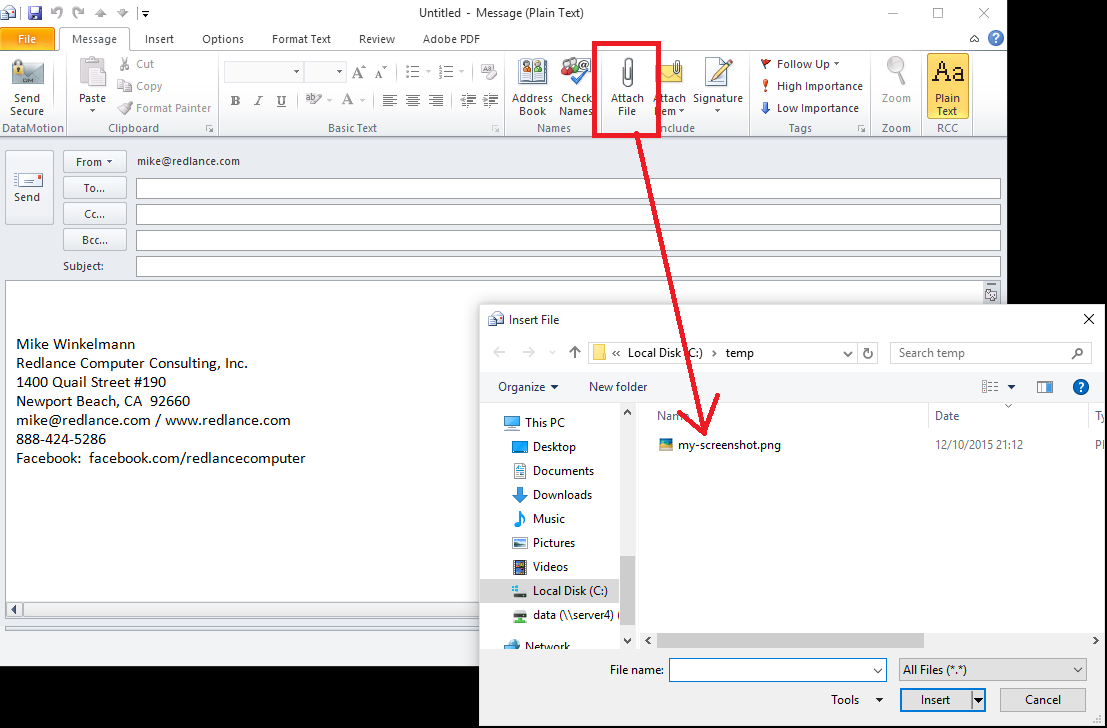Click Send Secure DataMotion button
This screenshot has width=1107, height=728.
(27, 88)
